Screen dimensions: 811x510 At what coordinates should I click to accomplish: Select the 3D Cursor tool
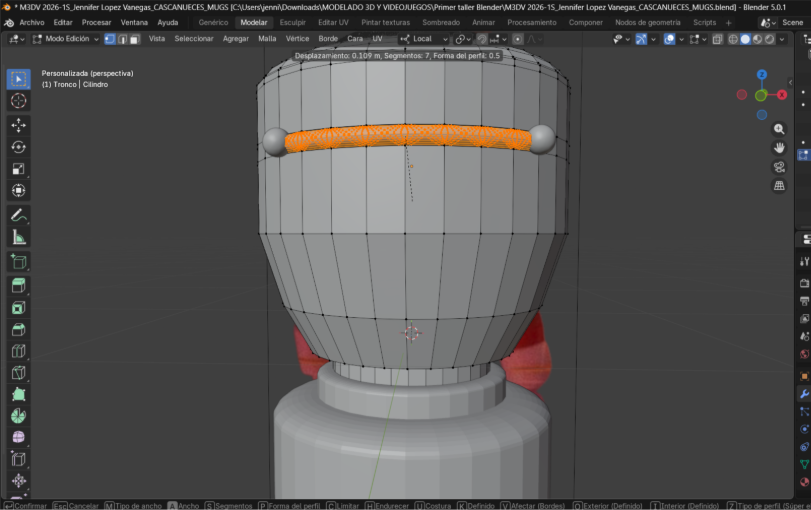tap(18, 101)
